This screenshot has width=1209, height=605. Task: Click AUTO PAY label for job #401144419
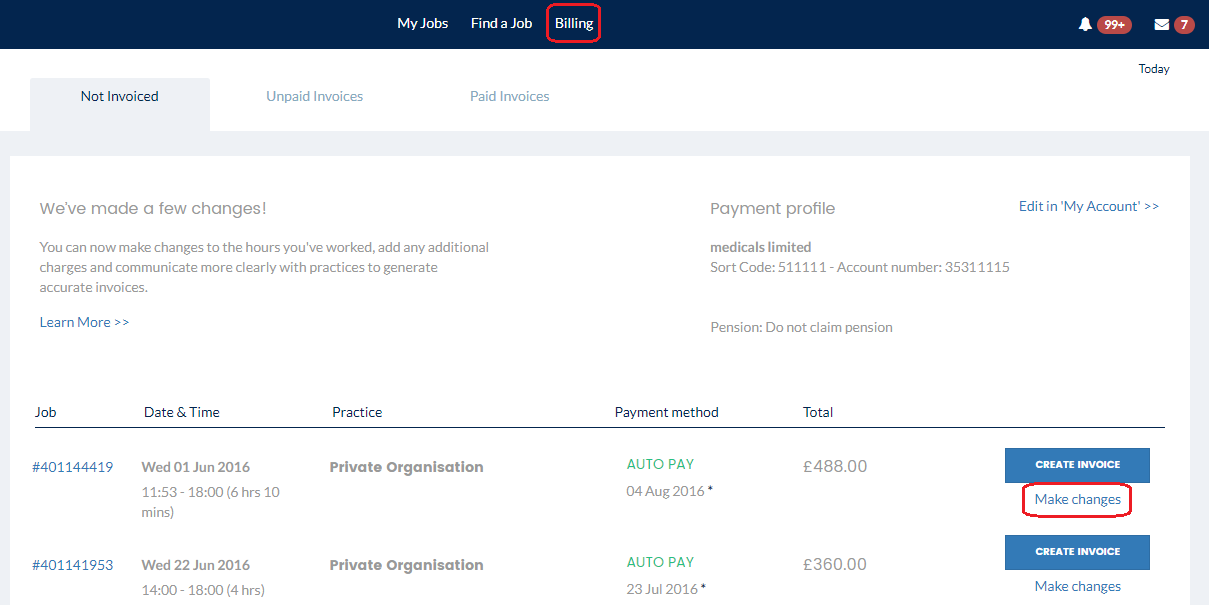click(660, 464)
